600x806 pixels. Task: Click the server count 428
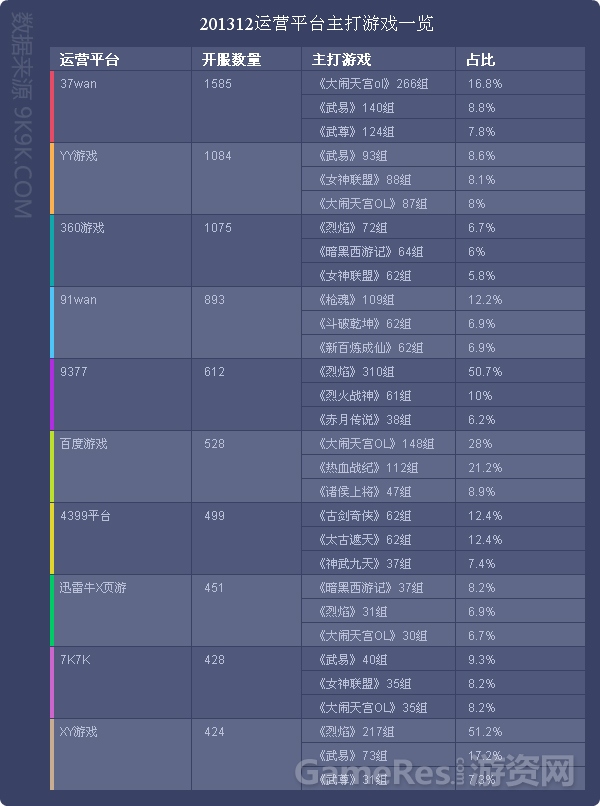click(x=214, y=660)
